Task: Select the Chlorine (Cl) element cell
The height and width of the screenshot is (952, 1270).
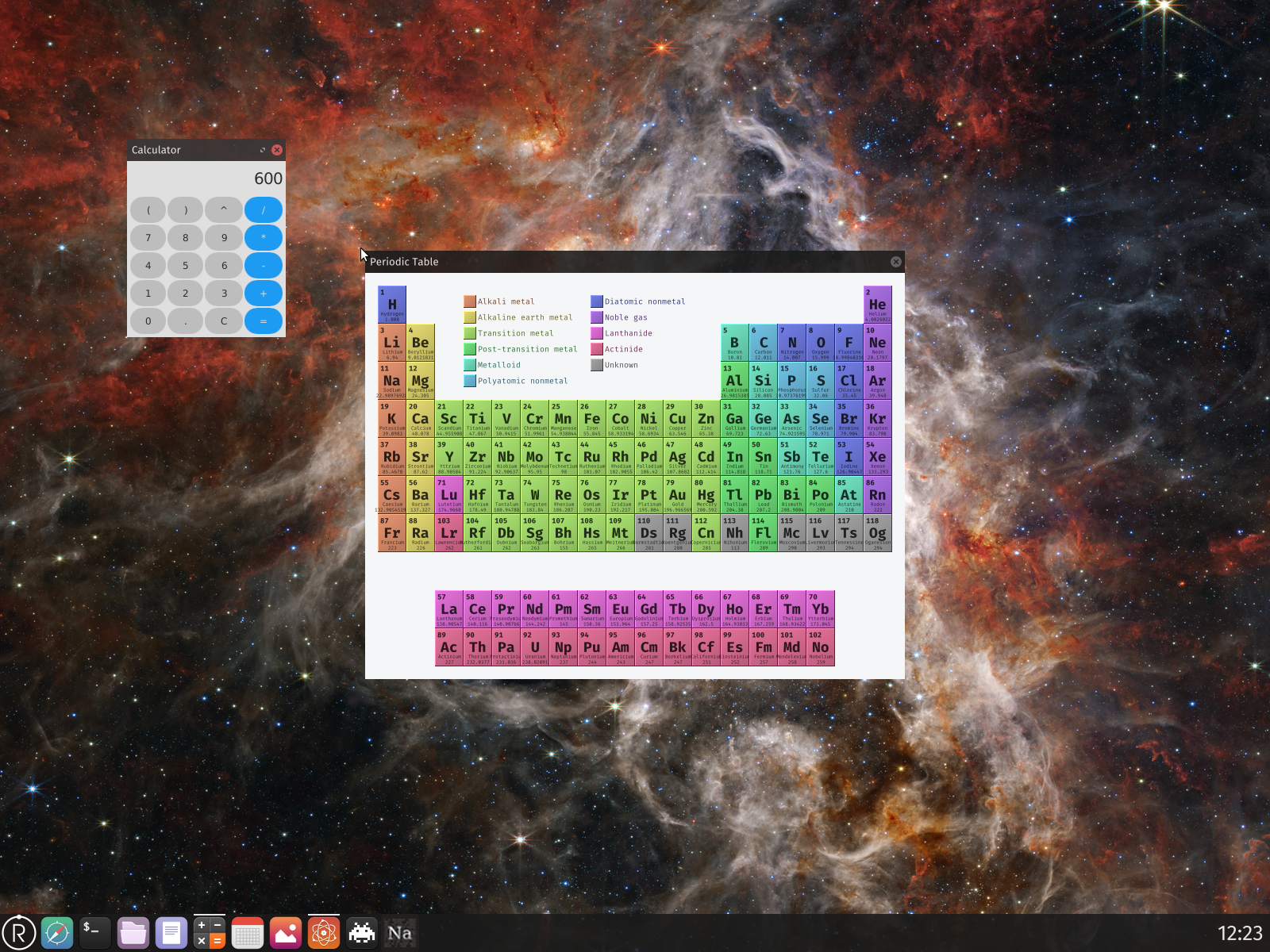Action: click(849, 381)
